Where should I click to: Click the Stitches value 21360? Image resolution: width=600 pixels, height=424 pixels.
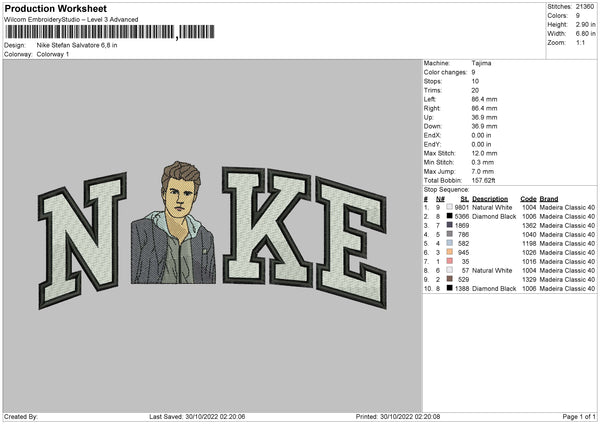pos(585,7)
